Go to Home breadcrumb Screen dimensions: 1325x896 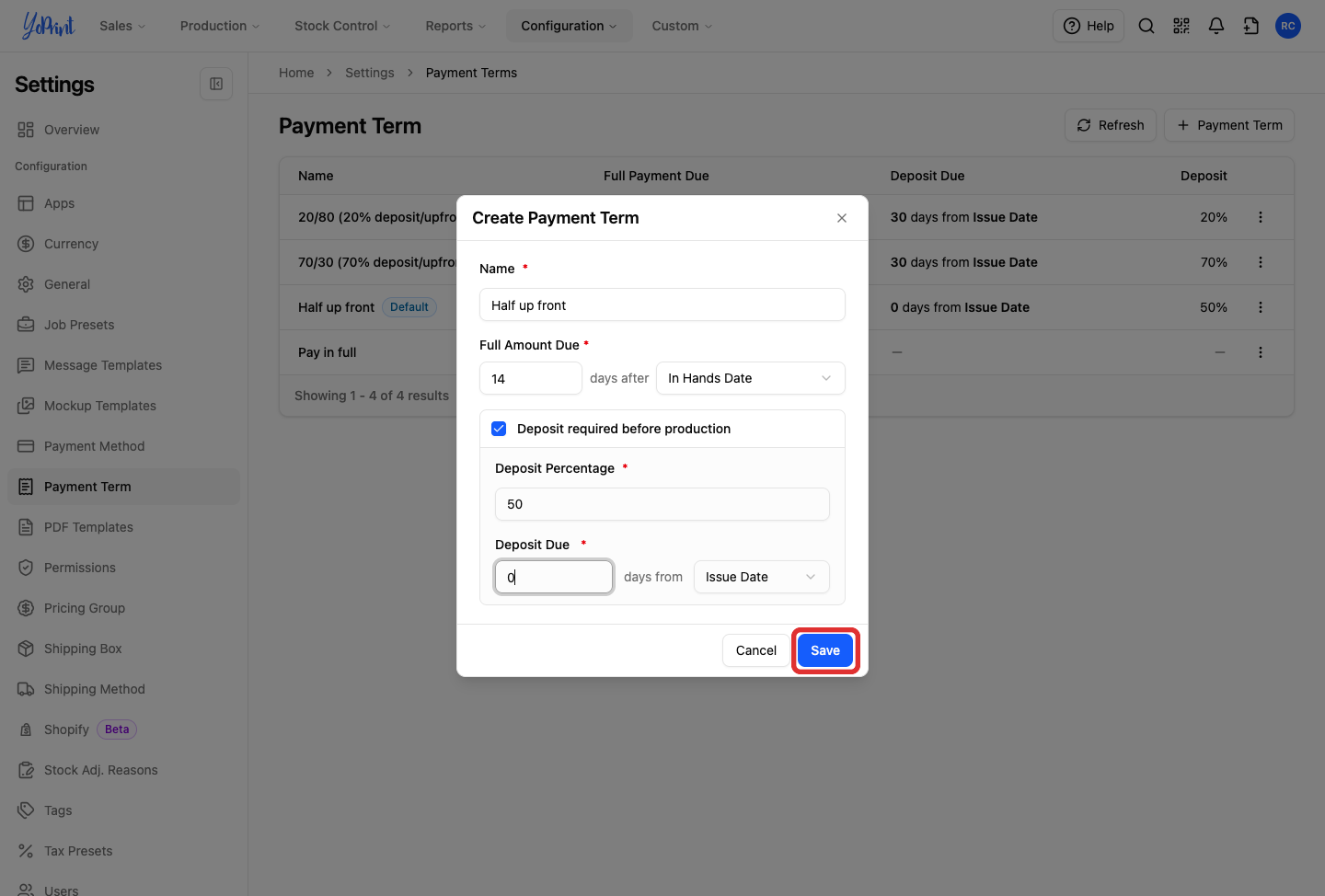296,73
